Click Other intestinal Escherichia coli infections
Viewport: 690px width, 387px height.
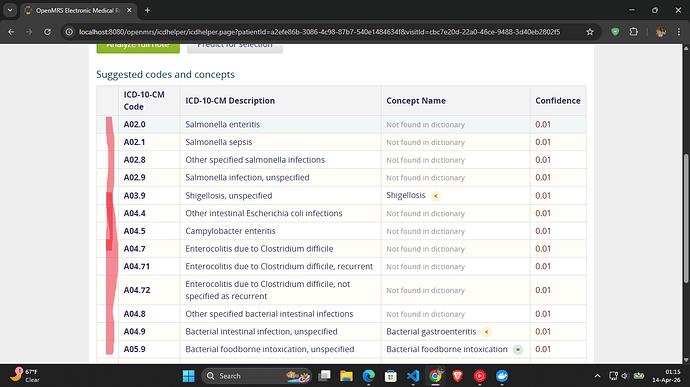pyautogui.click(x=264, y=213)
